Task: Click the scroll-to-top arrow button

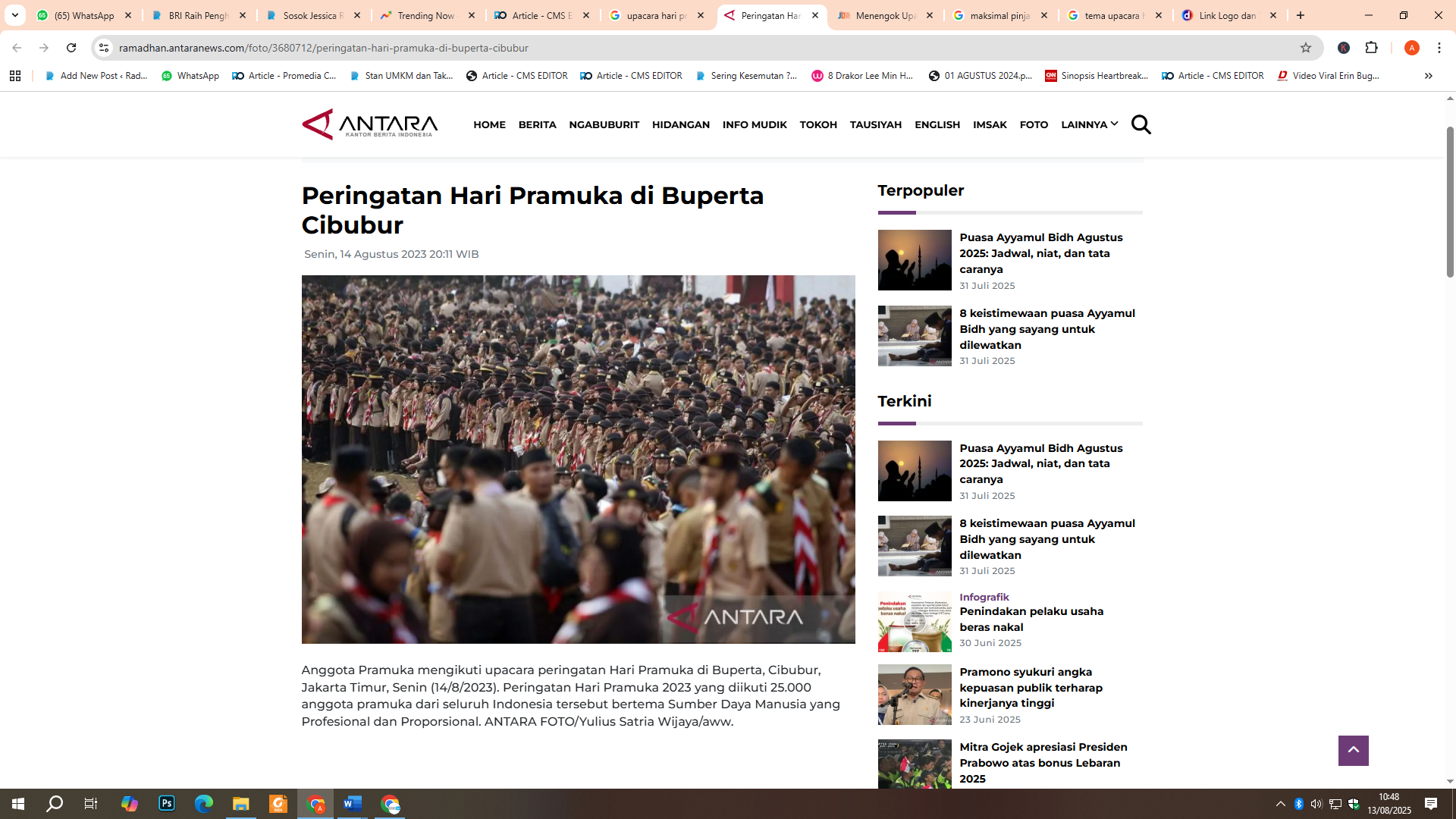Action: pos(1353,751)
